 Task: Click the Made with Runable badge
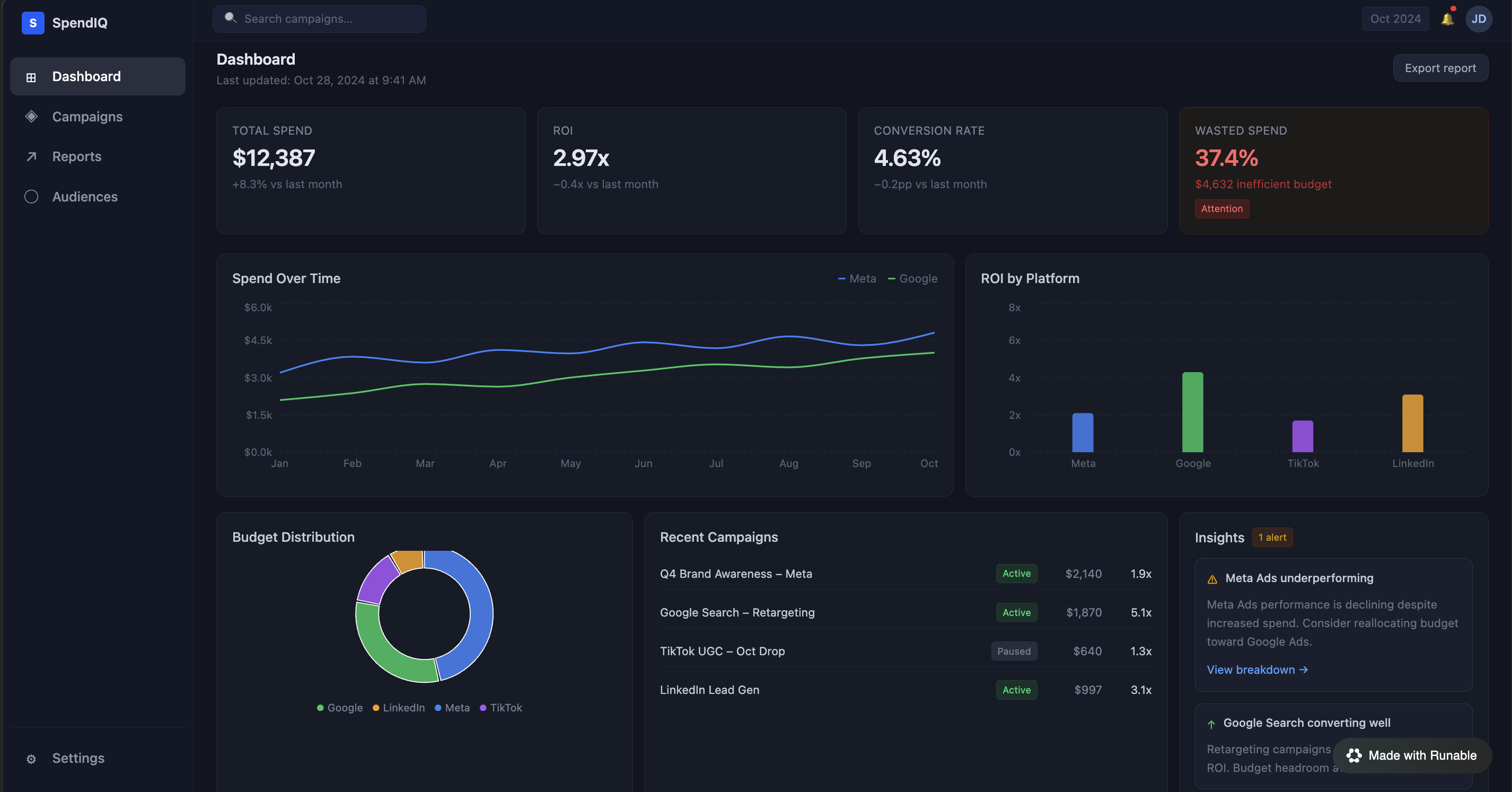pos(1412,755)
